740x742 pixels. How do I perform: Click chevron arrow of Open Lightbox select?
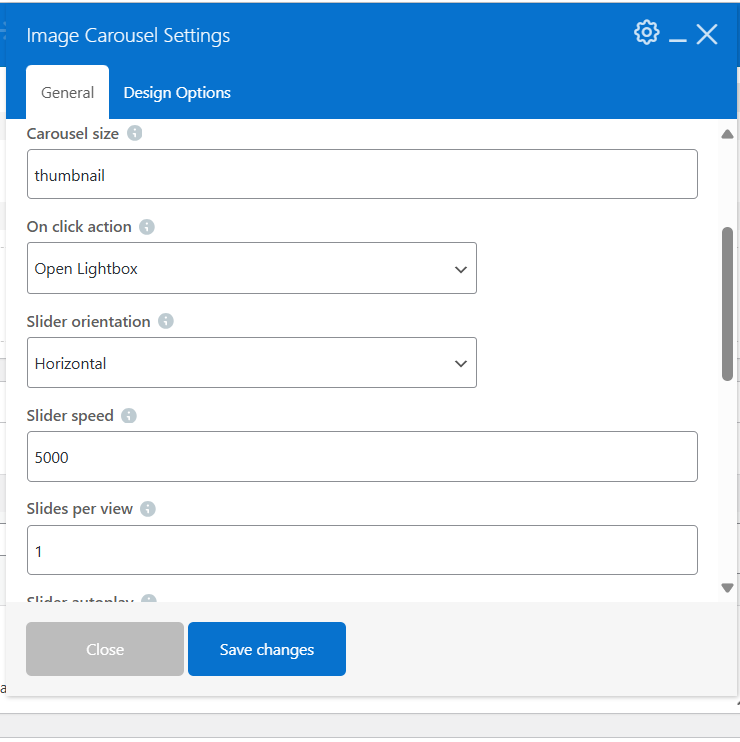[x=460, y=269]
